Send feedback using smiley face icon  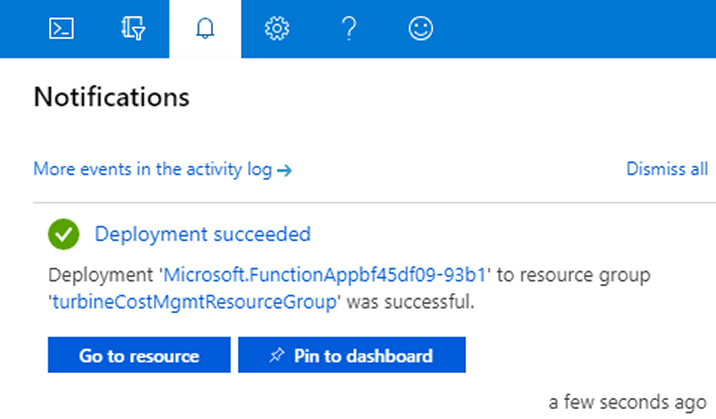point(421,28)
